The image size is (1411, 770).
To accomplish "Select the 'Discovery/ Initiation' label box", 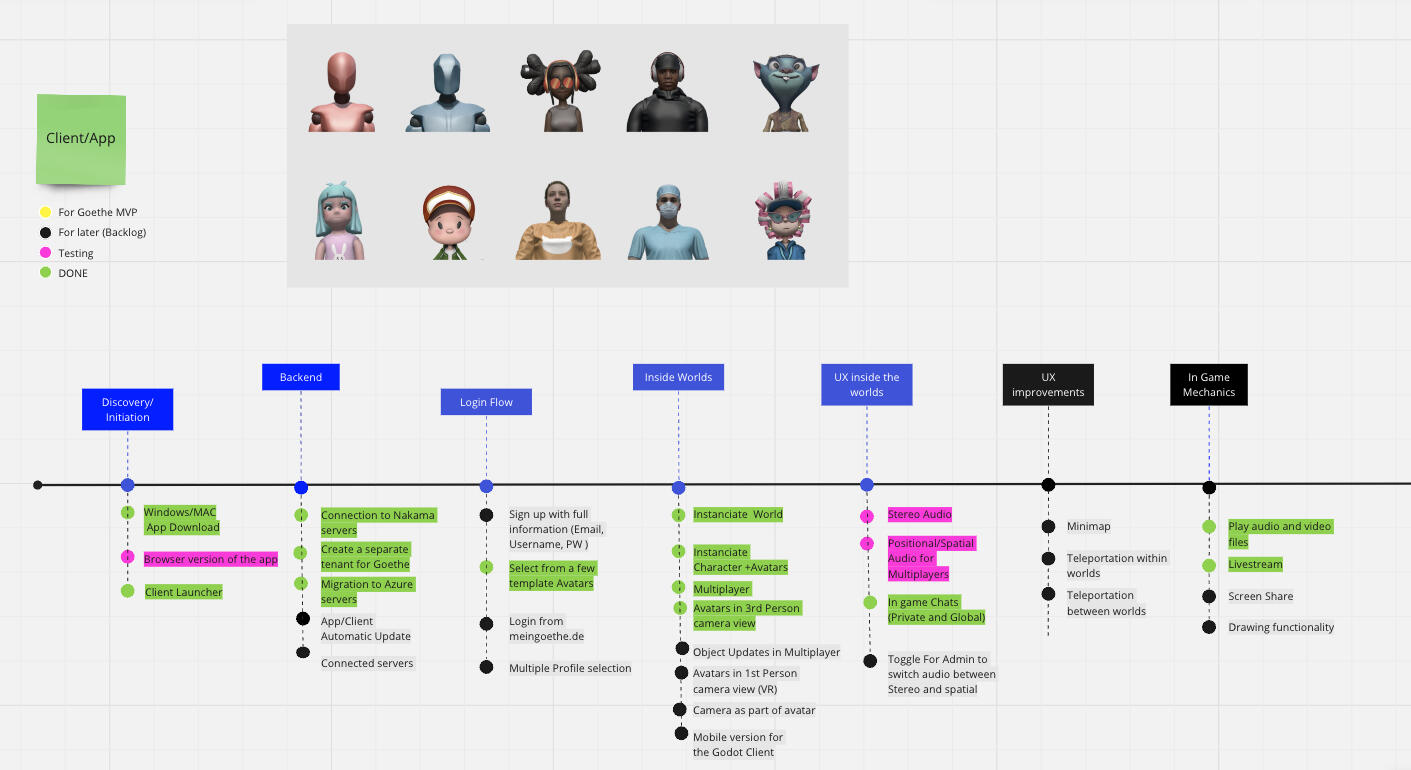I will point(127,410).
